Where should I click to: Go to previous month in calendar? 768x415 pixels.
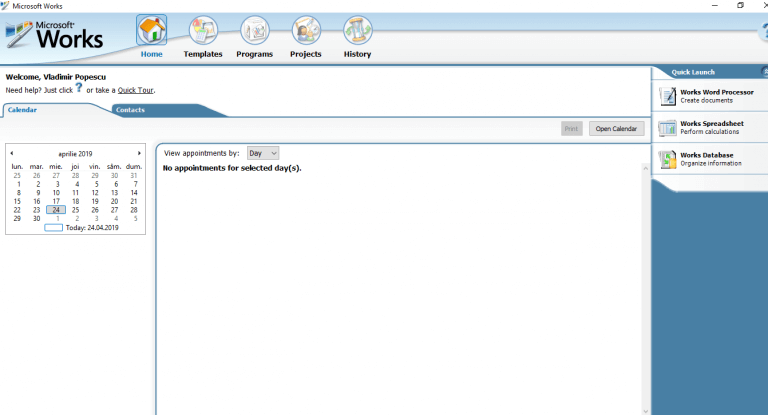point(12,153)
